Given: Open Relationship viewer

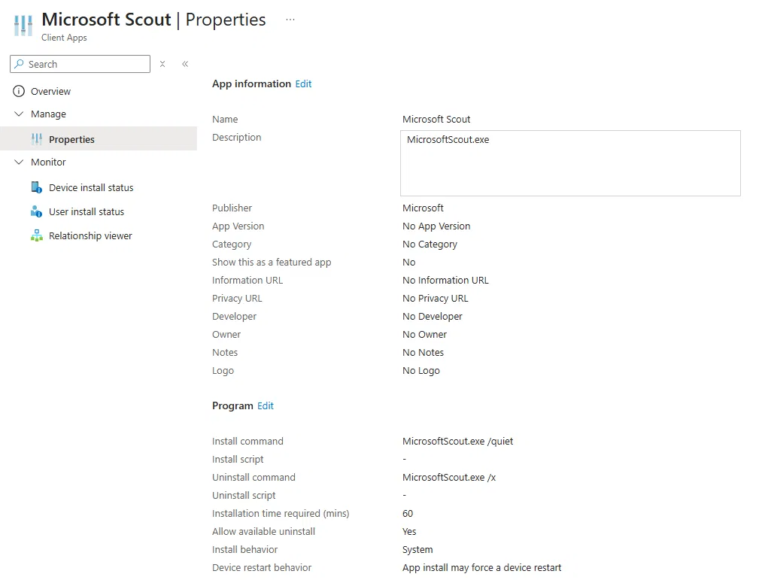Looking at the screenshot, I should (x=90, y=236).
